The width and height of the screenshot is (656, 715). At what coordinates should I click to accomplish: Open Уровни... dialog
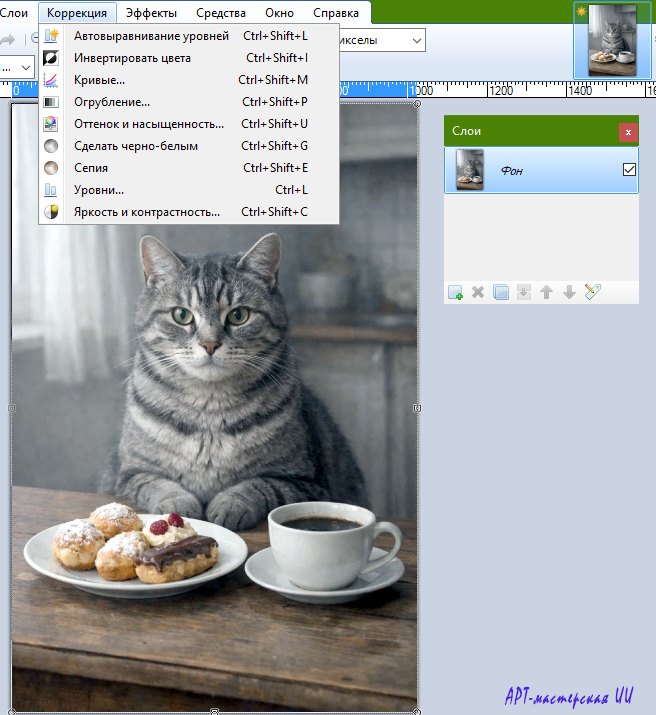189,190
